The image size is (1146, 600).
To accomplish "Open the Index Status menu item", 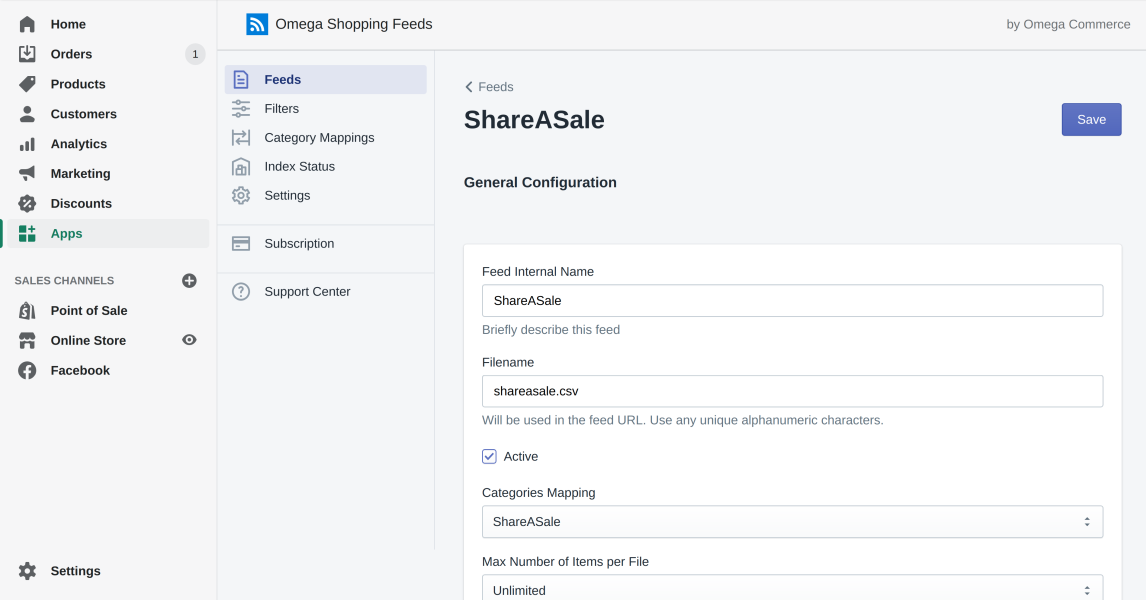I will click(x=325, y=167).
